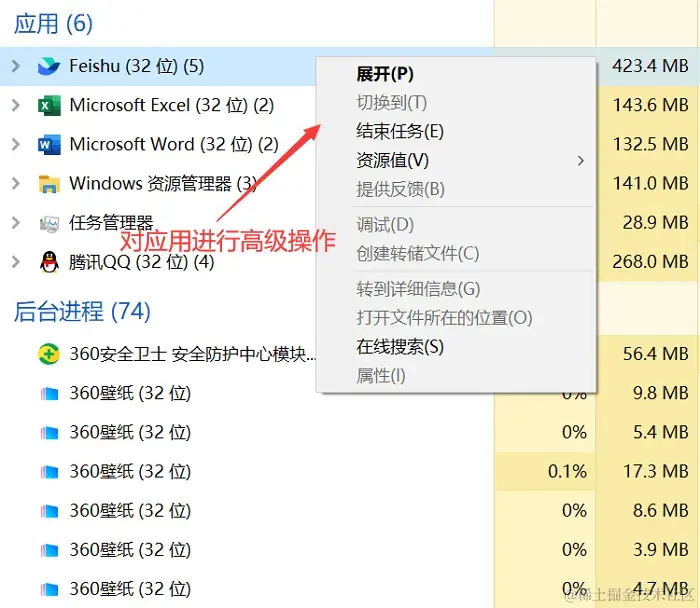
Task: Click 360壁纸 icon in 17.3 MB row
Action: pos(50,472)
